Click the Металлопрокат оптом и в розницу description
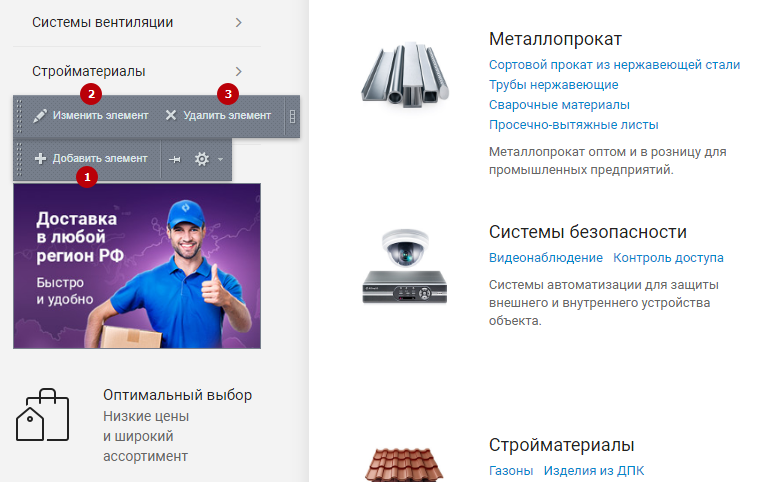759x482 pixels. click(x=607, y=161)
